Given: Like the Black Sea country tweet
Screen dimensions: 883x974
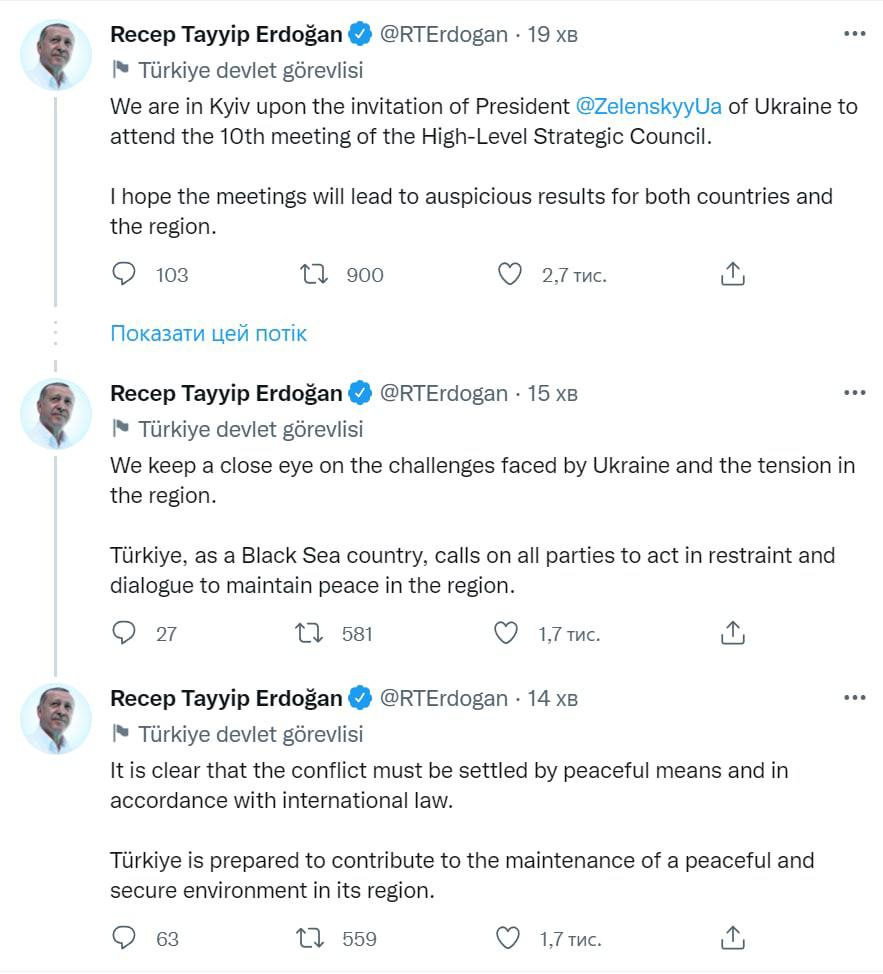Looking at the screenshot, I should pyautogui.click(x=507, y=633).
